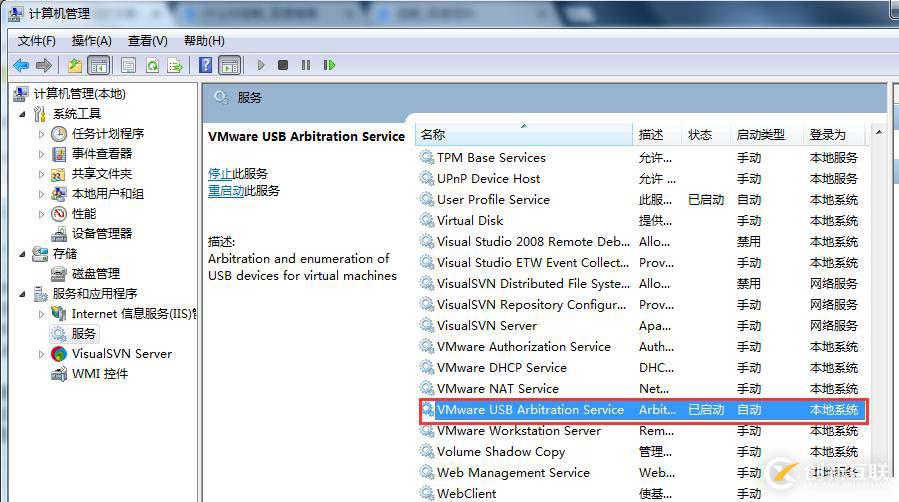Screen dimensions: 899x502
Task: Expand the Internet 信息服务(IIS) node
Action: [x=41, y=314]
